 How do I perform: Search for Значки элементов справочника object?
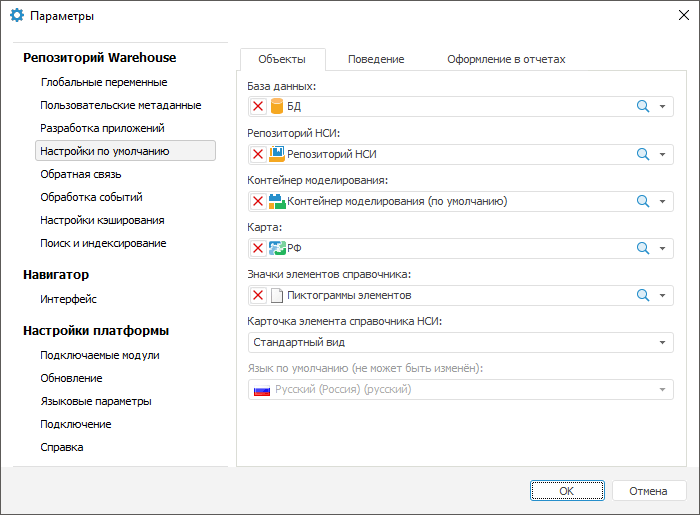[643, 295]
